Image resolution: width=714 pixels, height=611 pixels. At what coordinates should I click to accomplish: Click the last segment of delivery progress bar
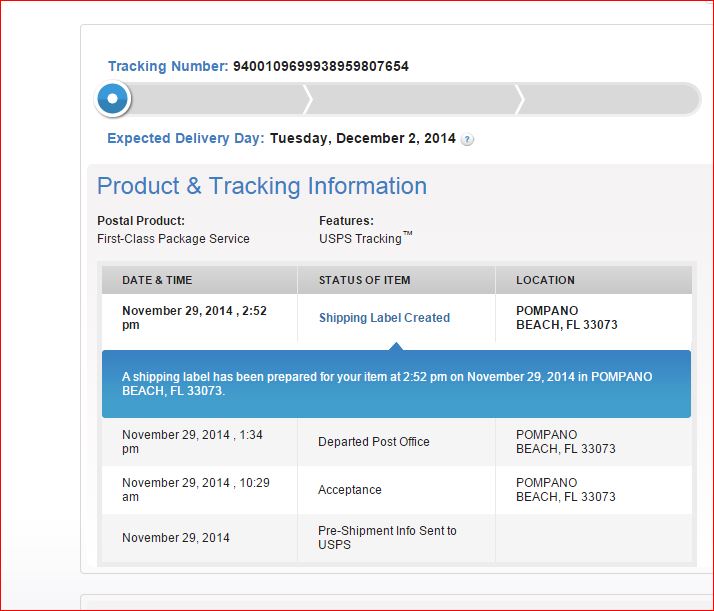pyautogui.click(x=610, y=99)
